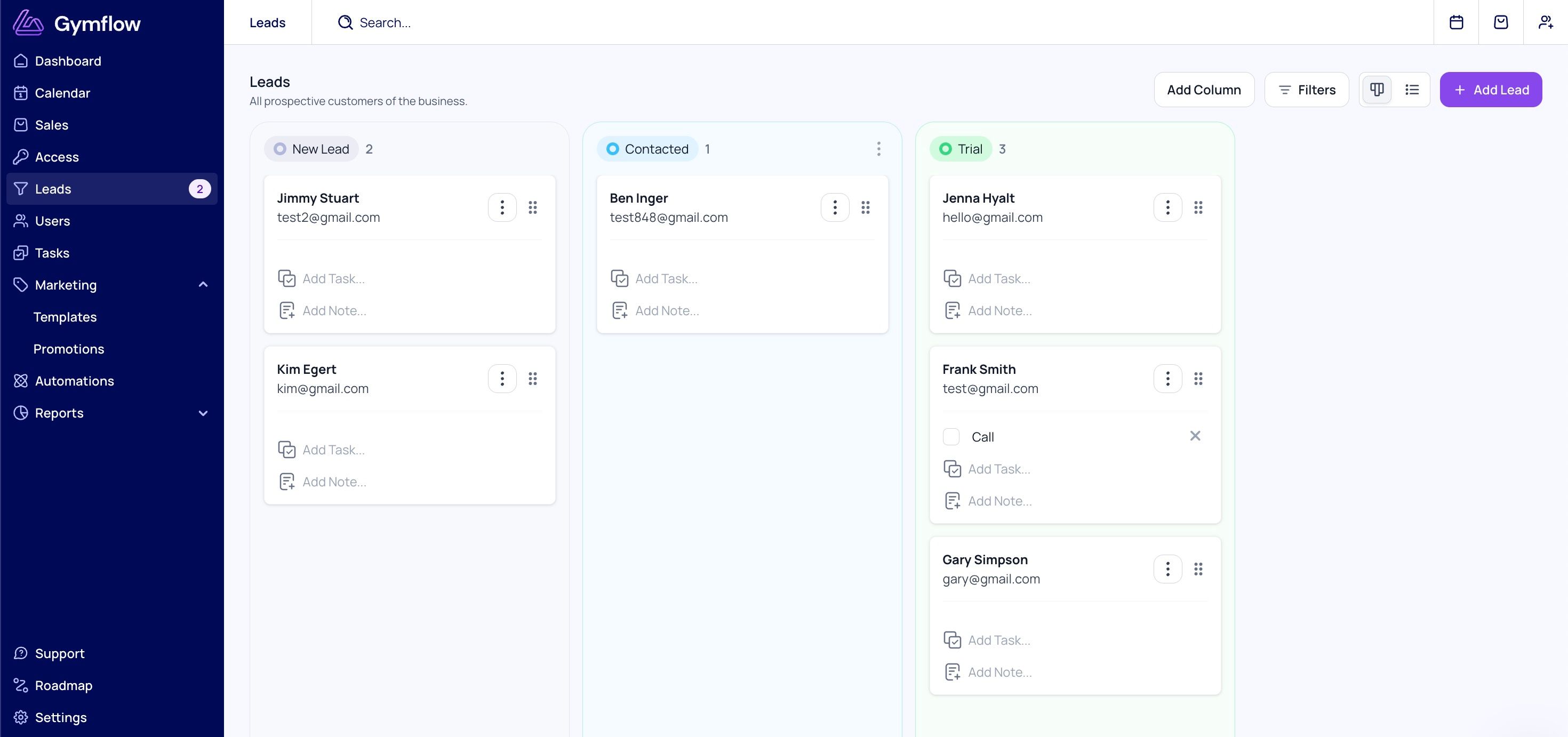Screen dimensions: 1568x737
Task: Collapse the Marketing submenu
Action: (x=203, y=284)
